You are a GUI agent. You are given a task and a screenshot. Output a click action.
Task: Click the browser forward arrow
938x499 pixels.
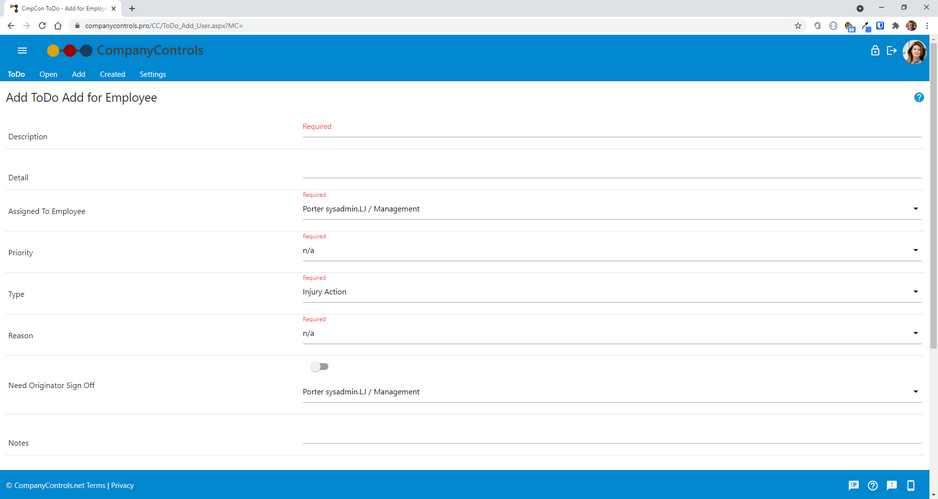click(x=26, y=26)
